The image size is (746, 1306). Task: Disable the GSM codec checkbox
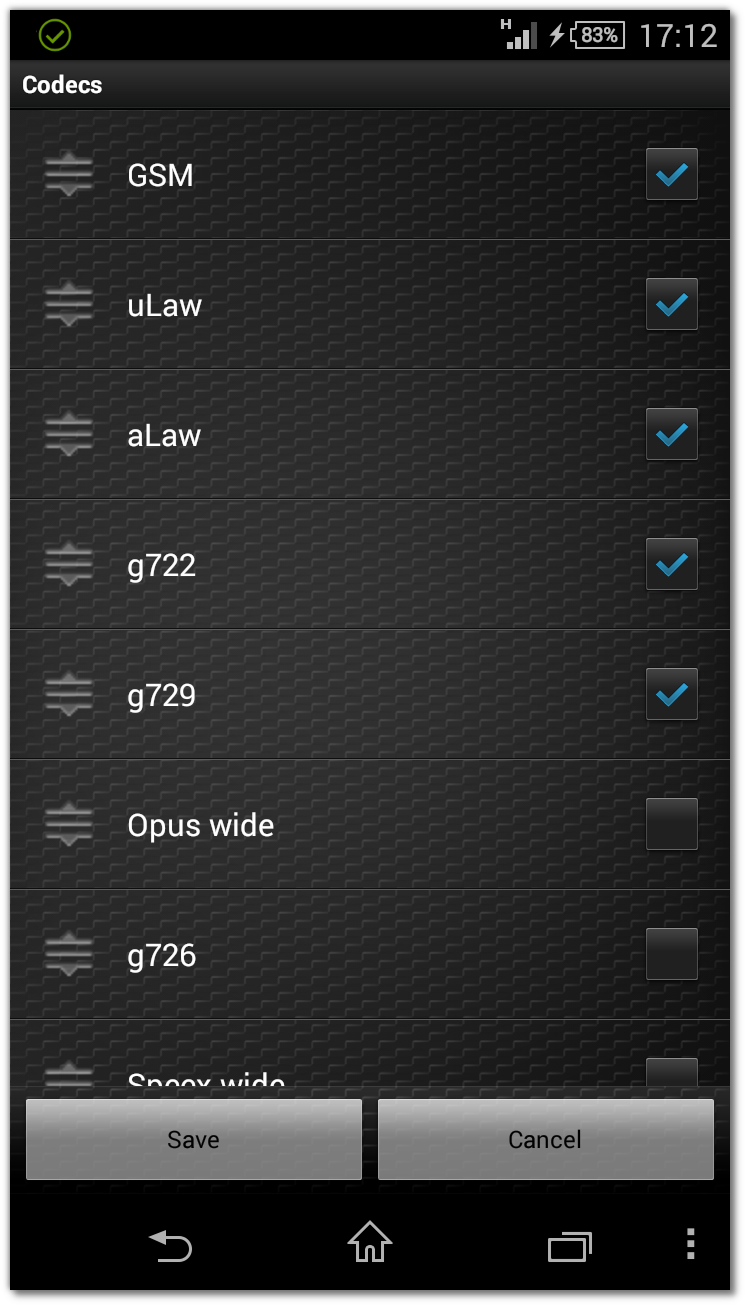671,175
